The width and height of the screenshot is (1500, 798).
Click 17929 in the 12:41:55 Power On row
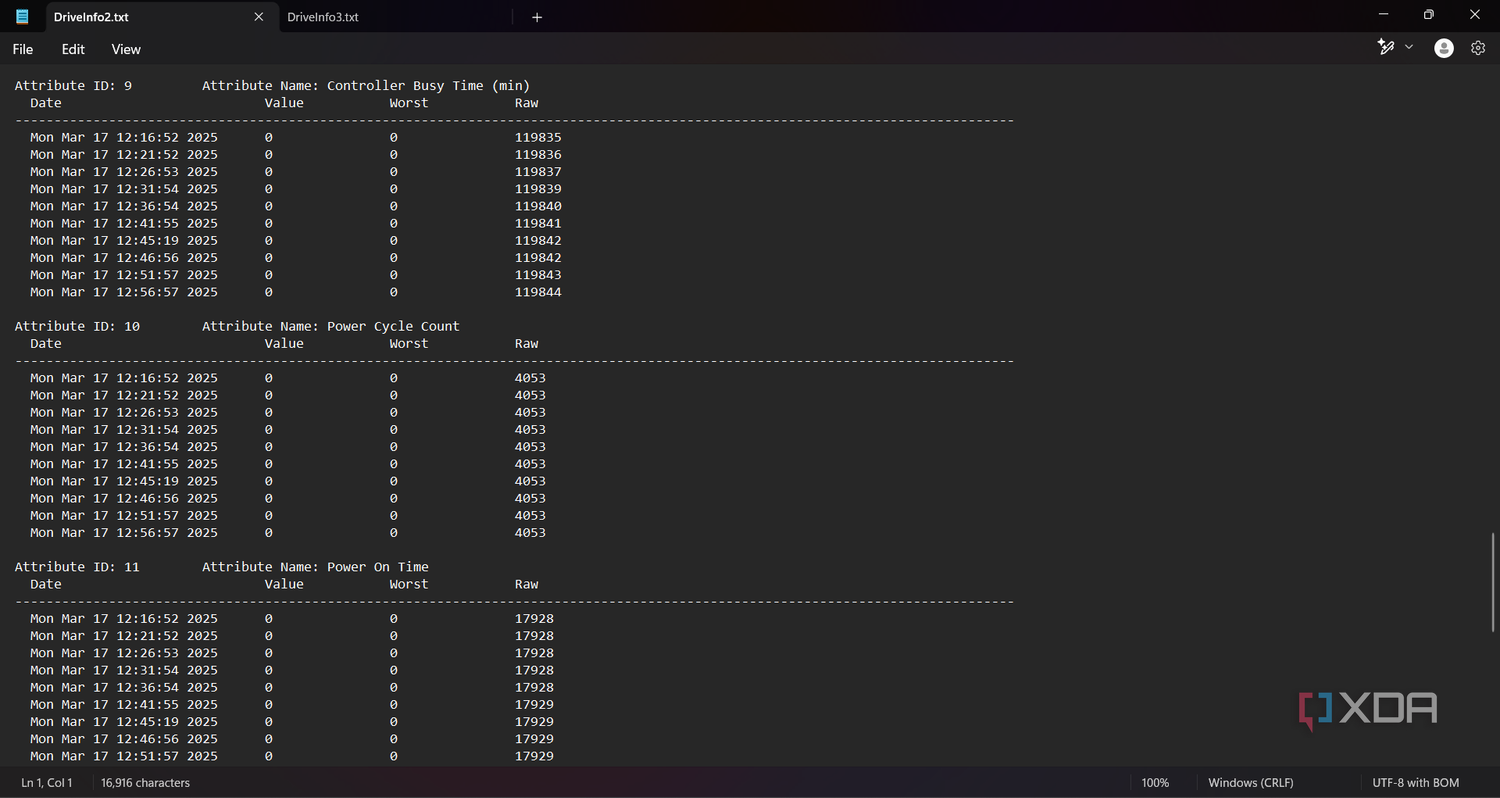(534, 705)
